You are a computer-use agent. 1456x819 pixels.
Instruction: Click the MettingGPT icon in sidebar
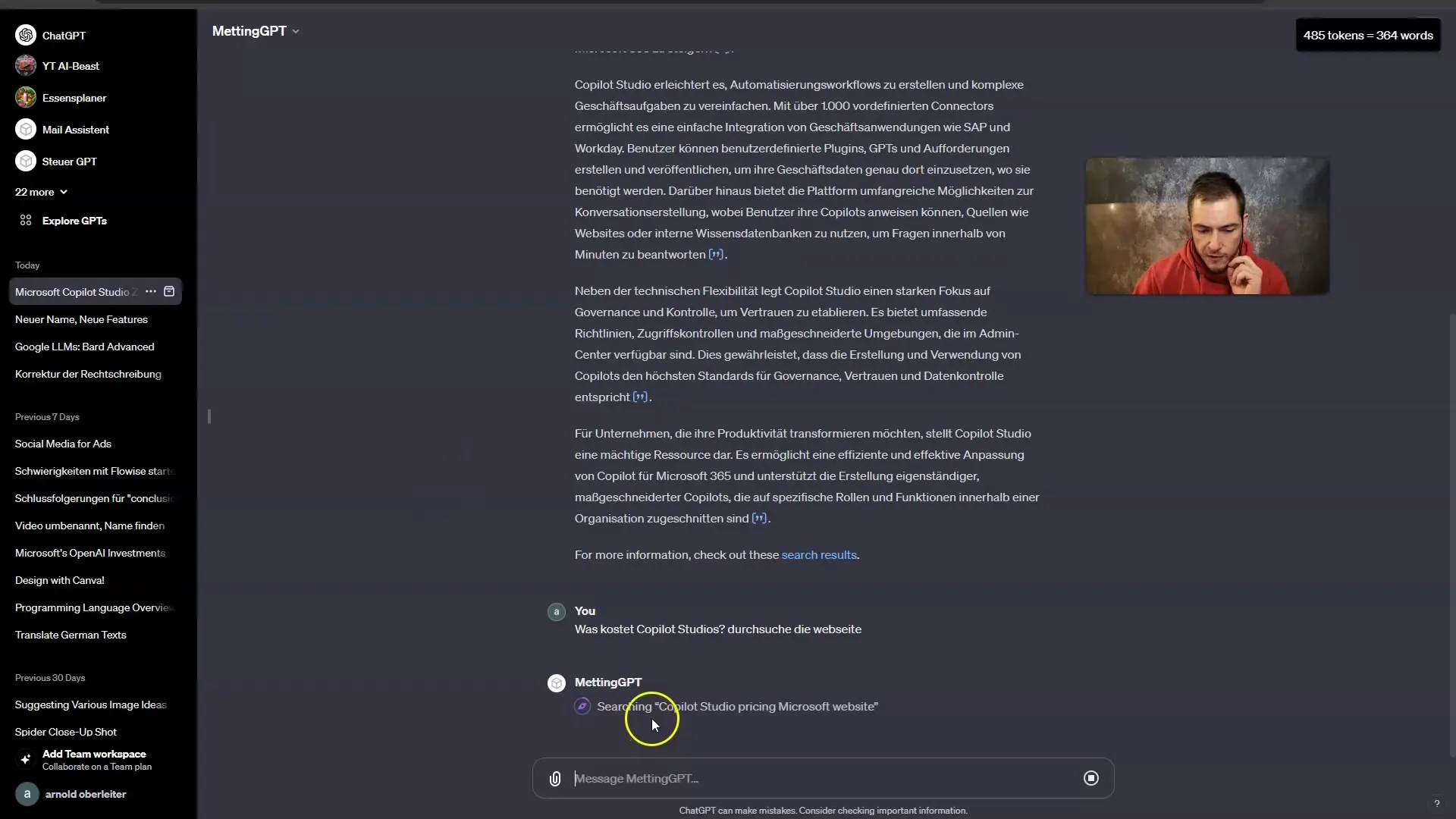(x=556, y=682)
